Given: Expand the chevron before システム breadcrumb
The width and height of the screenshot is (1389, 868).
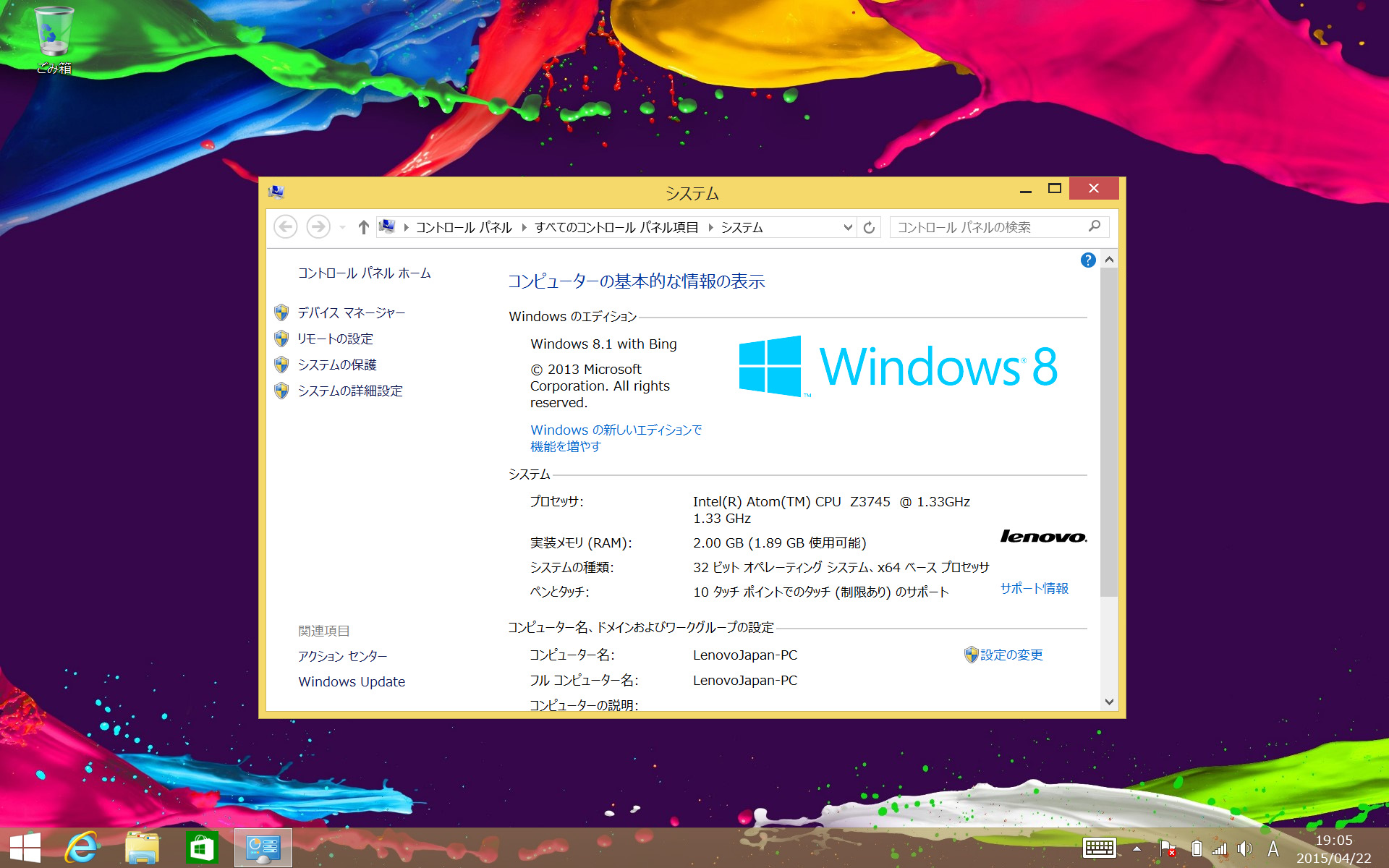Looking at the screenshot, I should [710, 228].
